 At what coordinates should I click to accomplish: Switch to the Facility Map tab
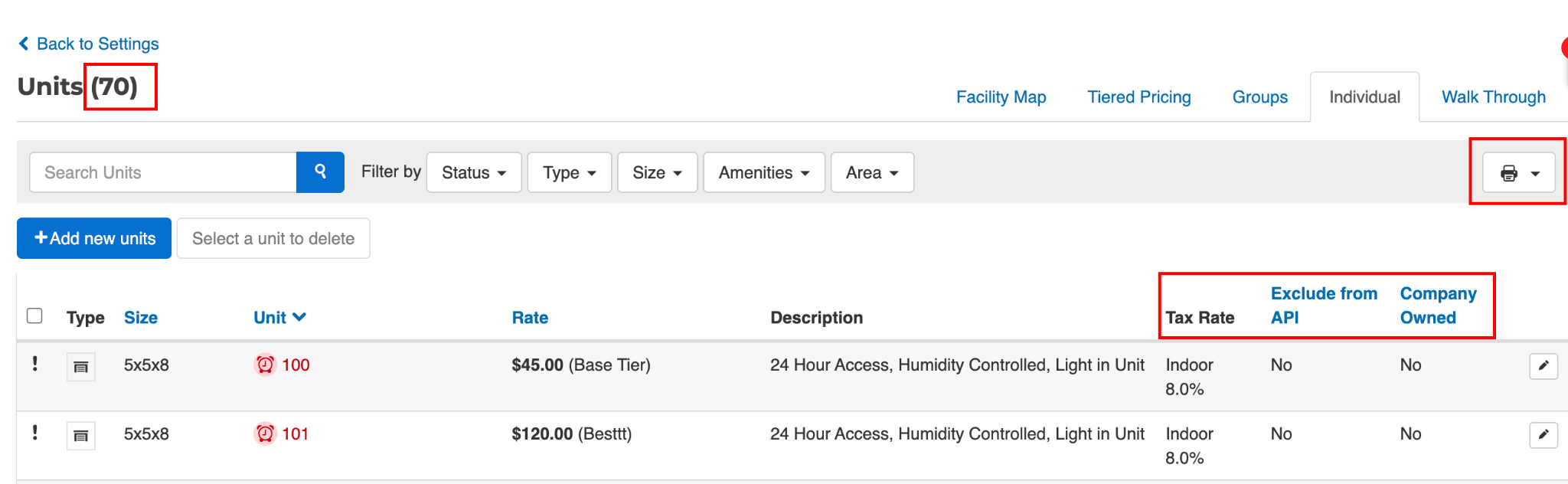tap(1001, 97)
